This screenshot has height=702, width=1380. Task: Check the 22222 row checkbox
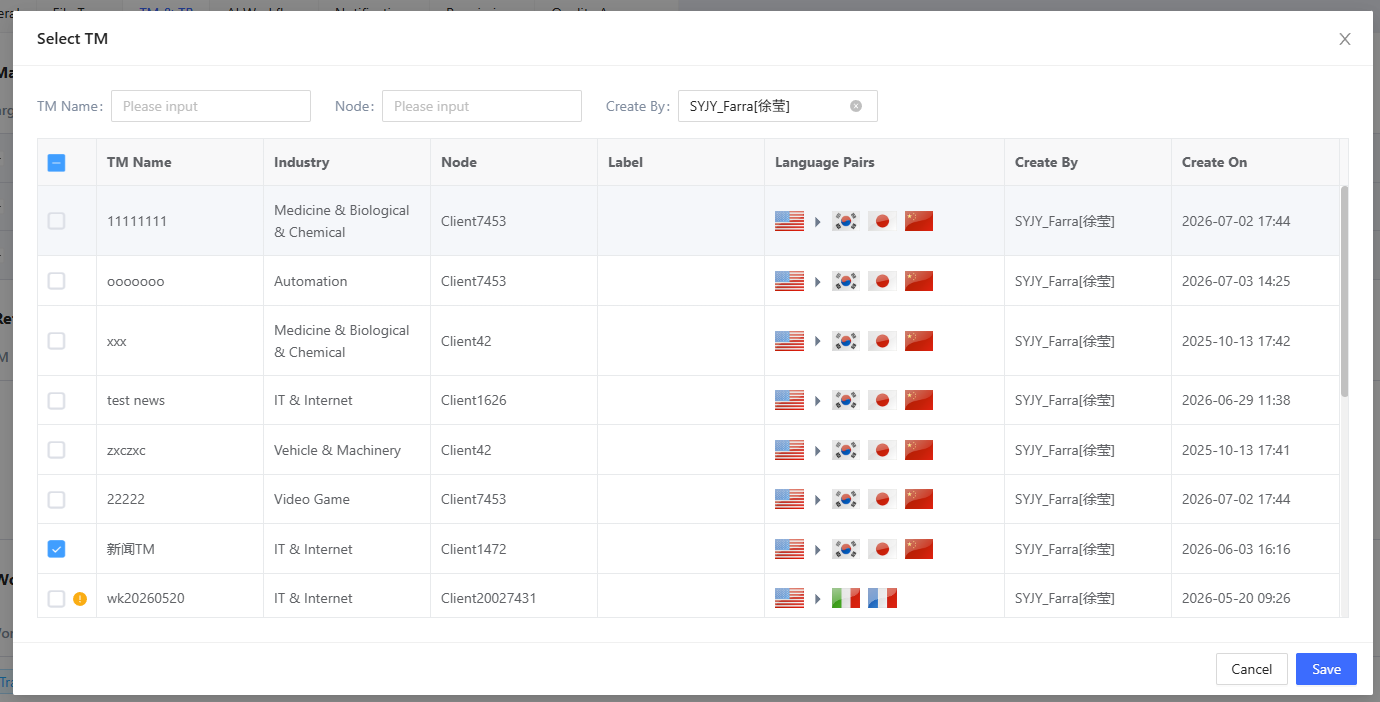57,499
